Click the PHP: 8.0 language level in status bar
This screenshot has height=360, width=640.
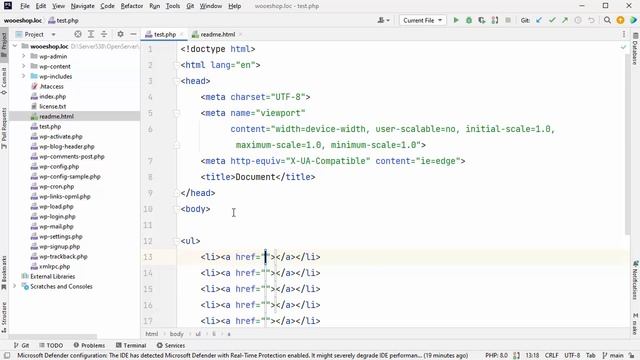click(x=496, y=356)
